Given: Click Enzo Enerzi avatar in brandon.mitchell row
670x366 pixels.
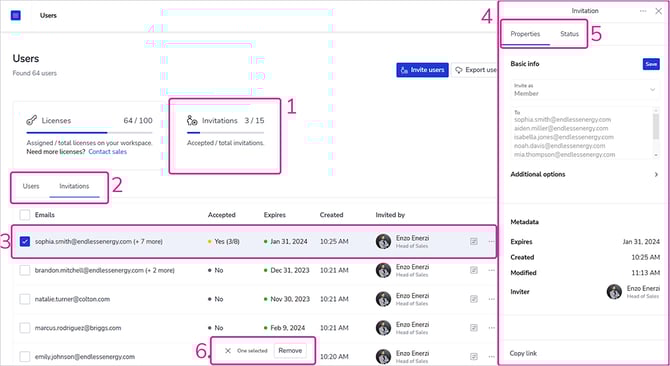Looking at the screenshot, I should coord(383,270).
